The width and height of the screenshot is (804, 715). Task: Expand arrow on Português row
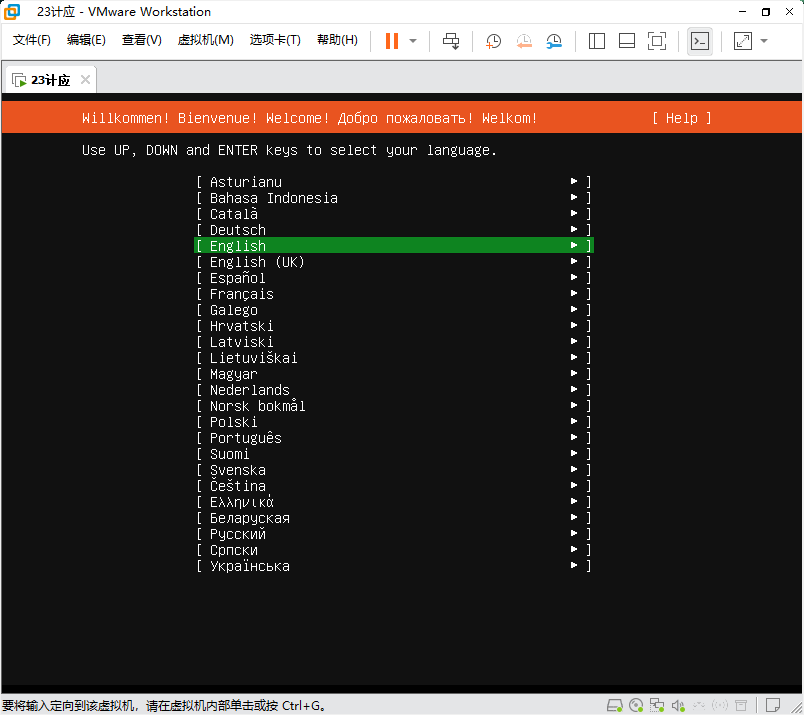point(574,438)
